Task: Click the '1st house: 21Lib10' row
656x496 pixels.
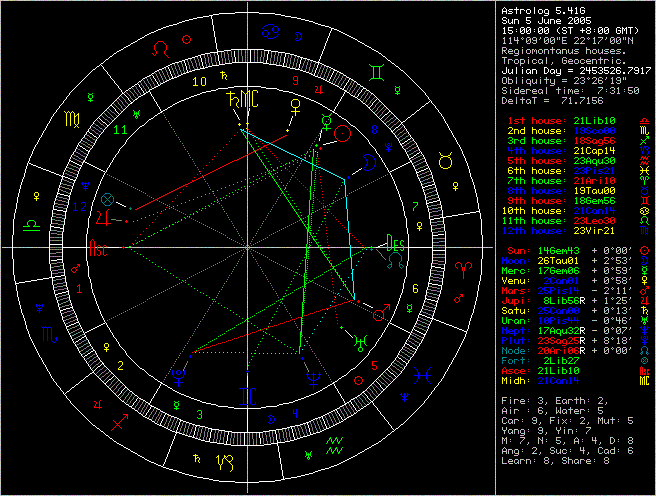Action: pyautogui.click(x=562, y=121)
